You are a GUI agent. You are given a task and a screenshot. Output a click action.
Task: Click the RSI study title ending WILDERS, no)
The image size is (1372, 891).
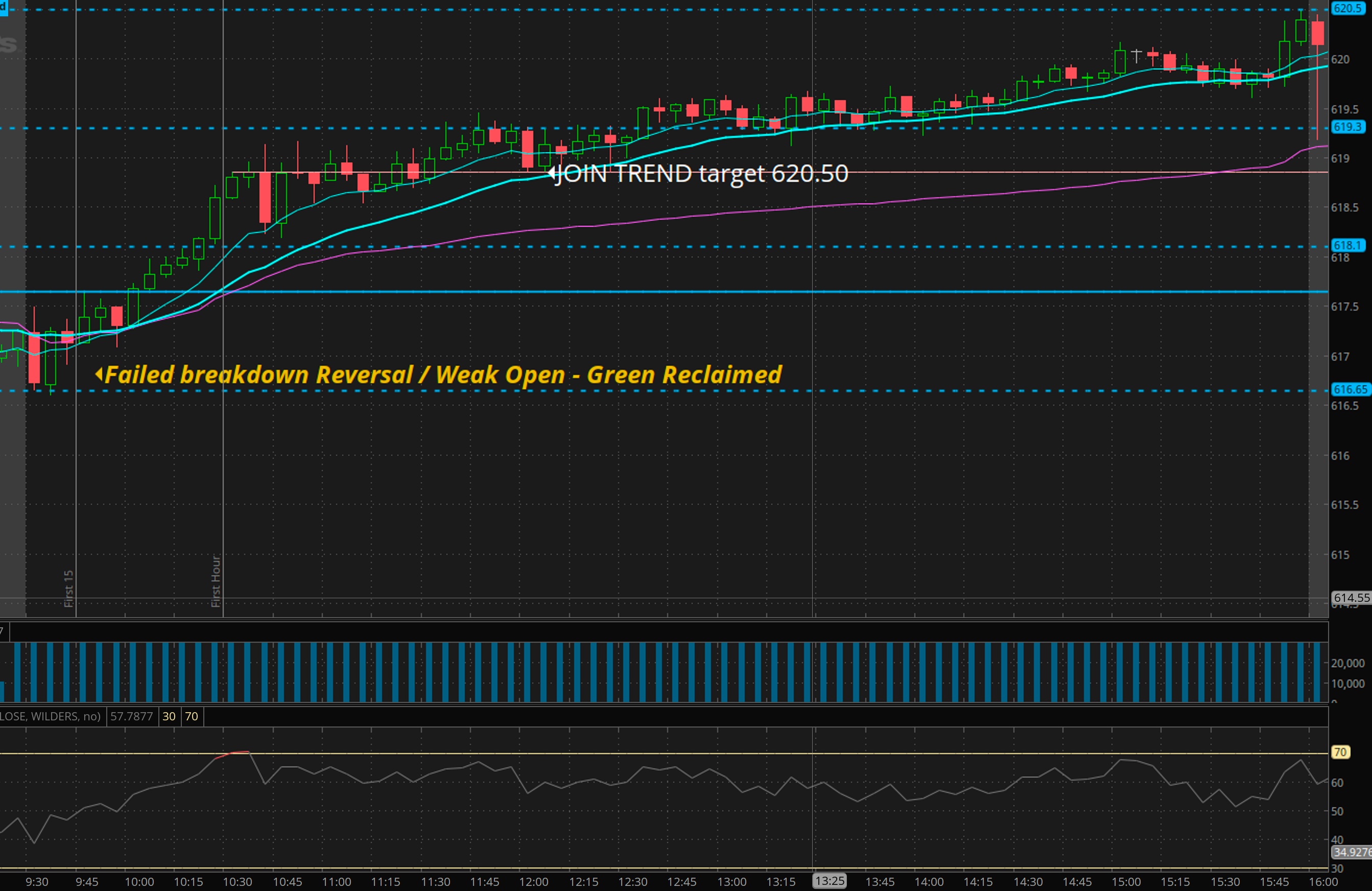(x=50, y=716)
